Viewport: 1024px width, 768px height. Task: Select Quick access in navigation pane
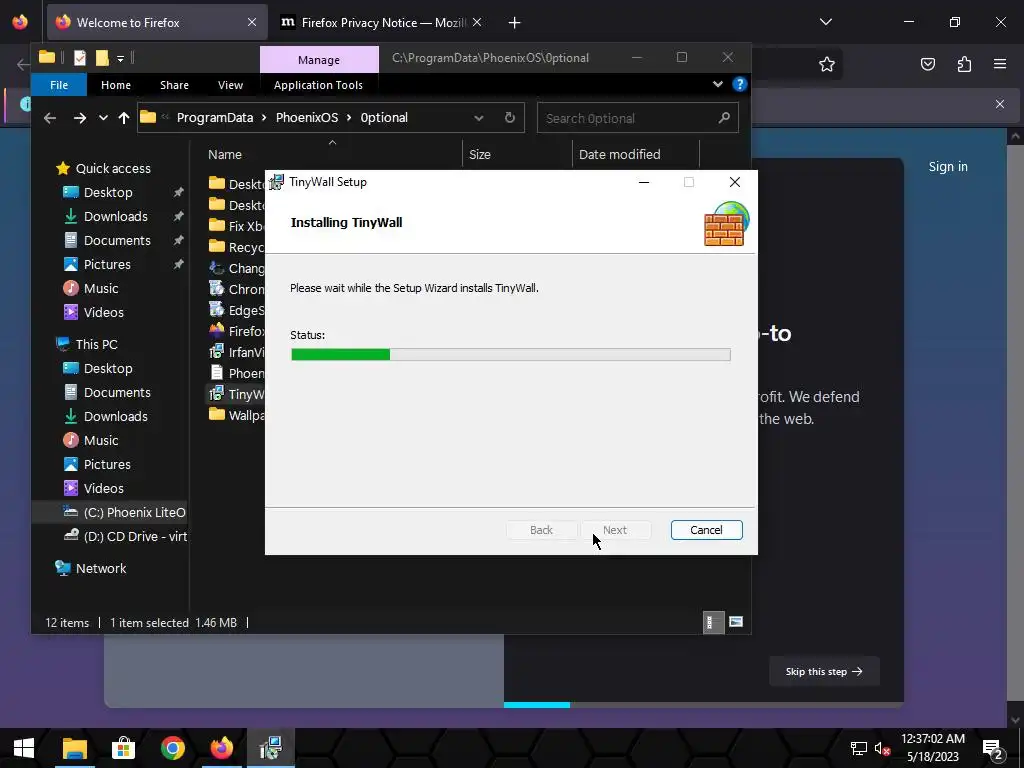[113, 168]
